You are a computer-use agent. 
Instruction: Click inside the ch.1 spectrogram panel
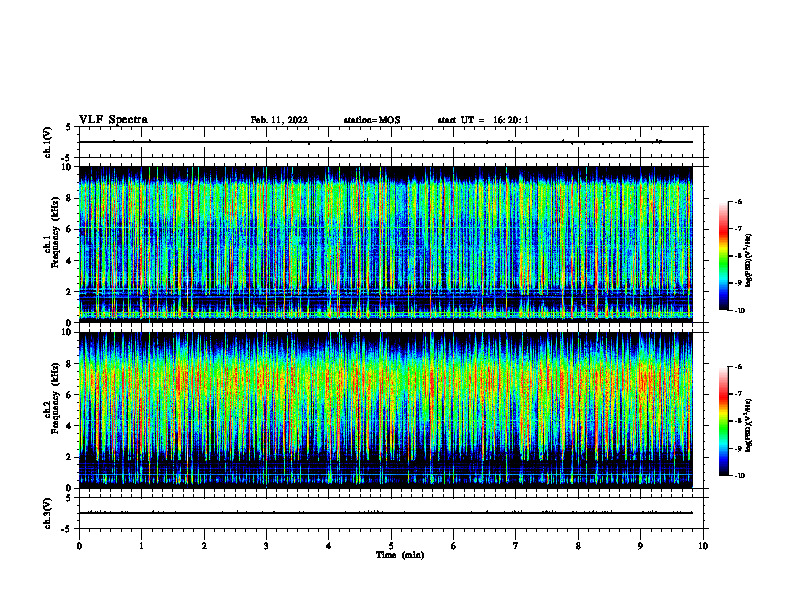[385, 244]
